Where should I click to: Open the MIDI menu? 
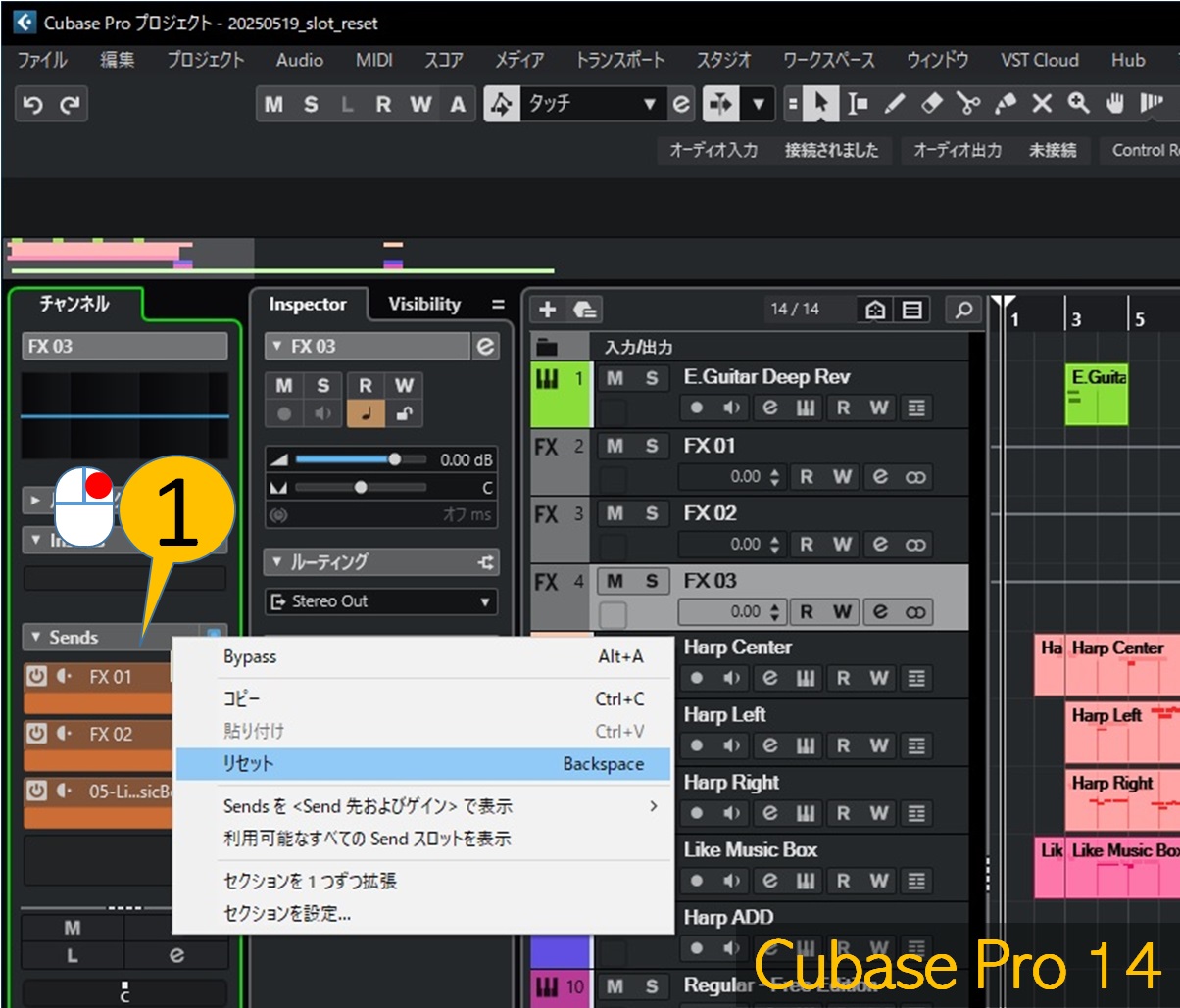click(373, 60)
